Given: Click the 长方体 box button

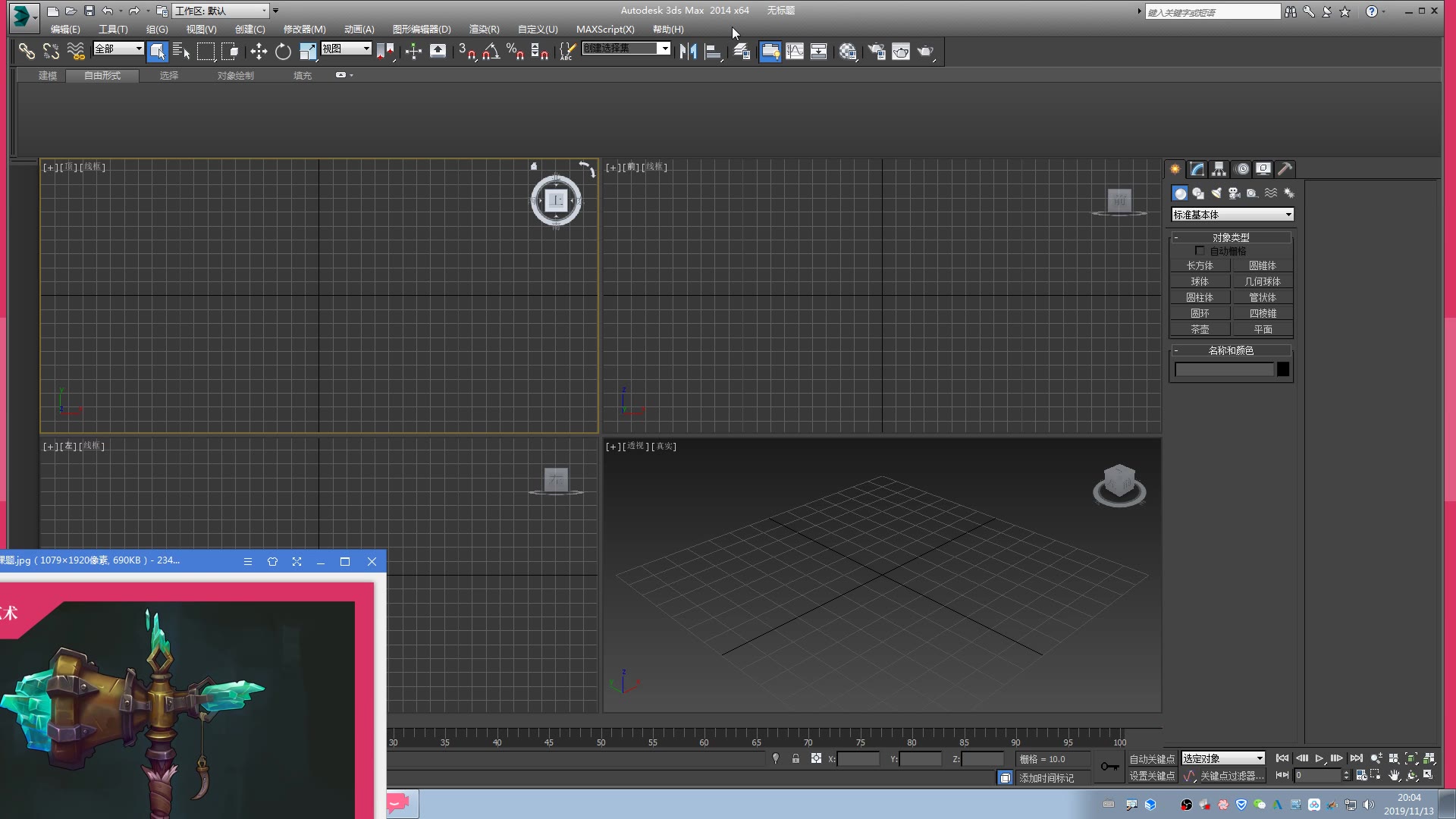Looking at the screenshot, I should [1200, 265].
